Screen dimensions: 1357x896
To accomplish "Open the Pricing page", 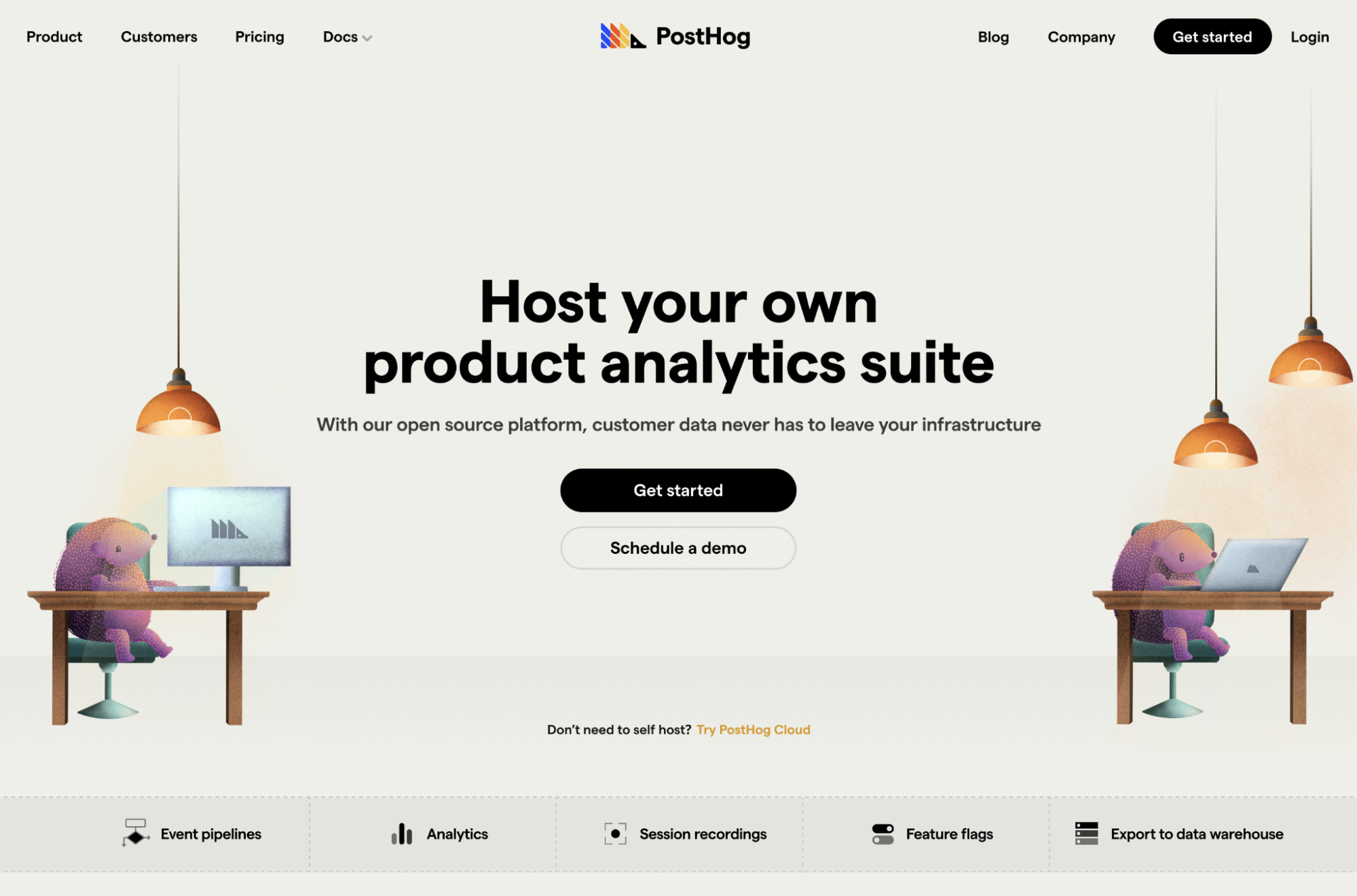I will point(259,36).
